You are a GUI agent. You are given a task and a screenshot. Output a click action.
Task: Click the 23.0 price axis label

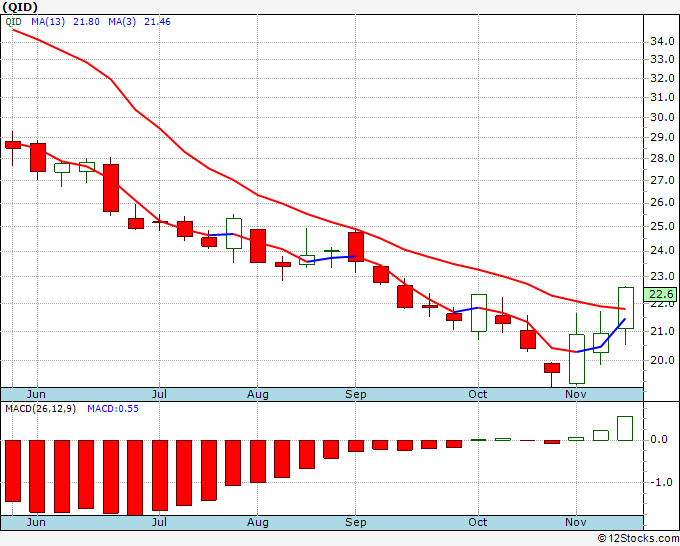[662, 276]
